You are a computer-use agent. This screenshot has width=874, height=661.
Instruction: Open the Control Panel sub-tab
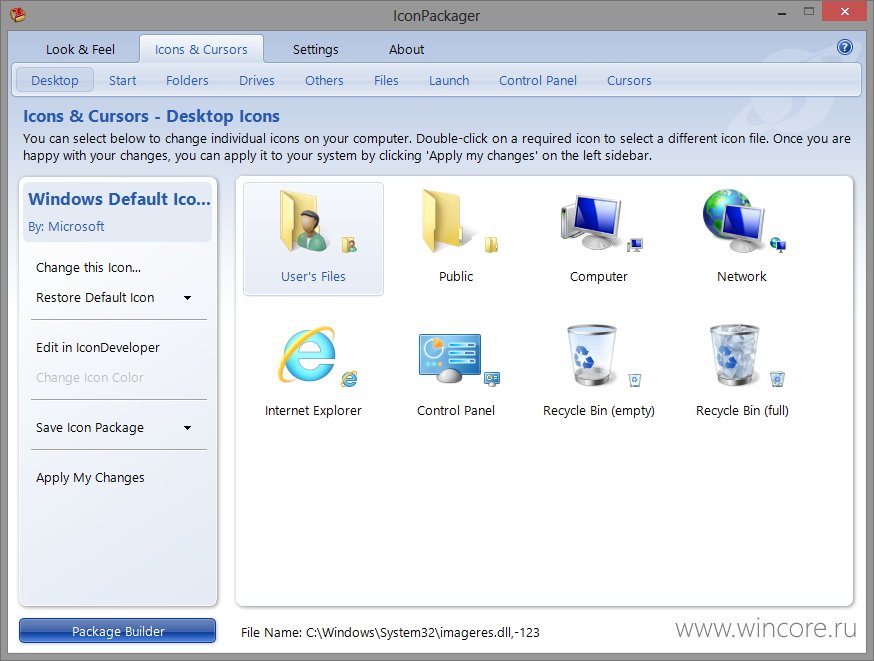pos(538,80)
